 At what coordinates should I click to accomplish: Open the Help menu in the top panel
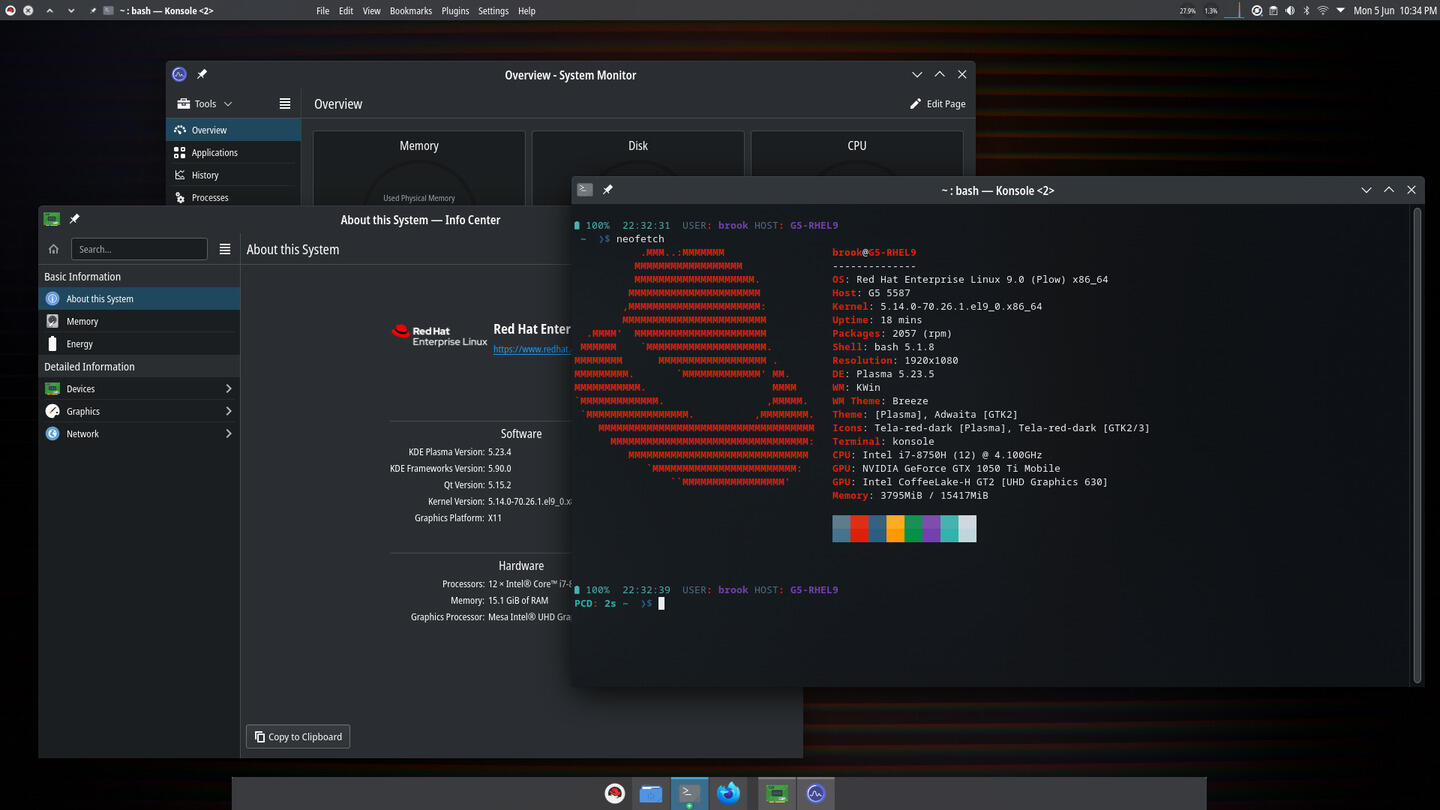(x=526, y=10)
